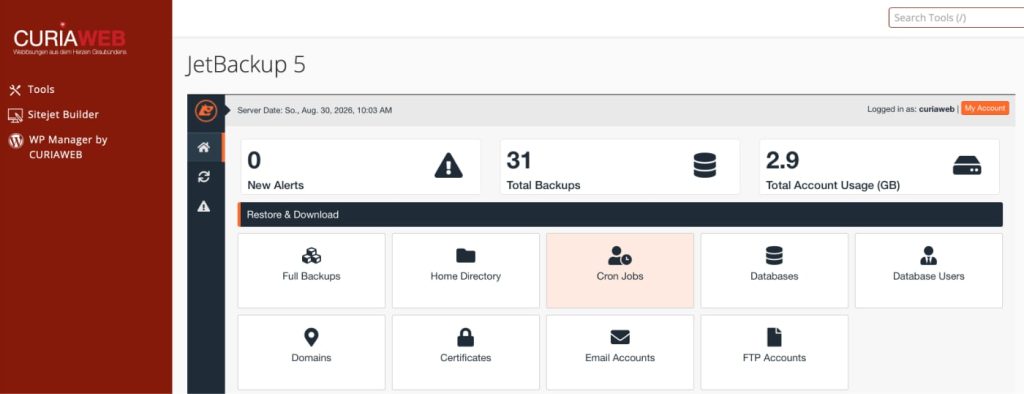Click the Full Backups cubes icon

(312, 255)
